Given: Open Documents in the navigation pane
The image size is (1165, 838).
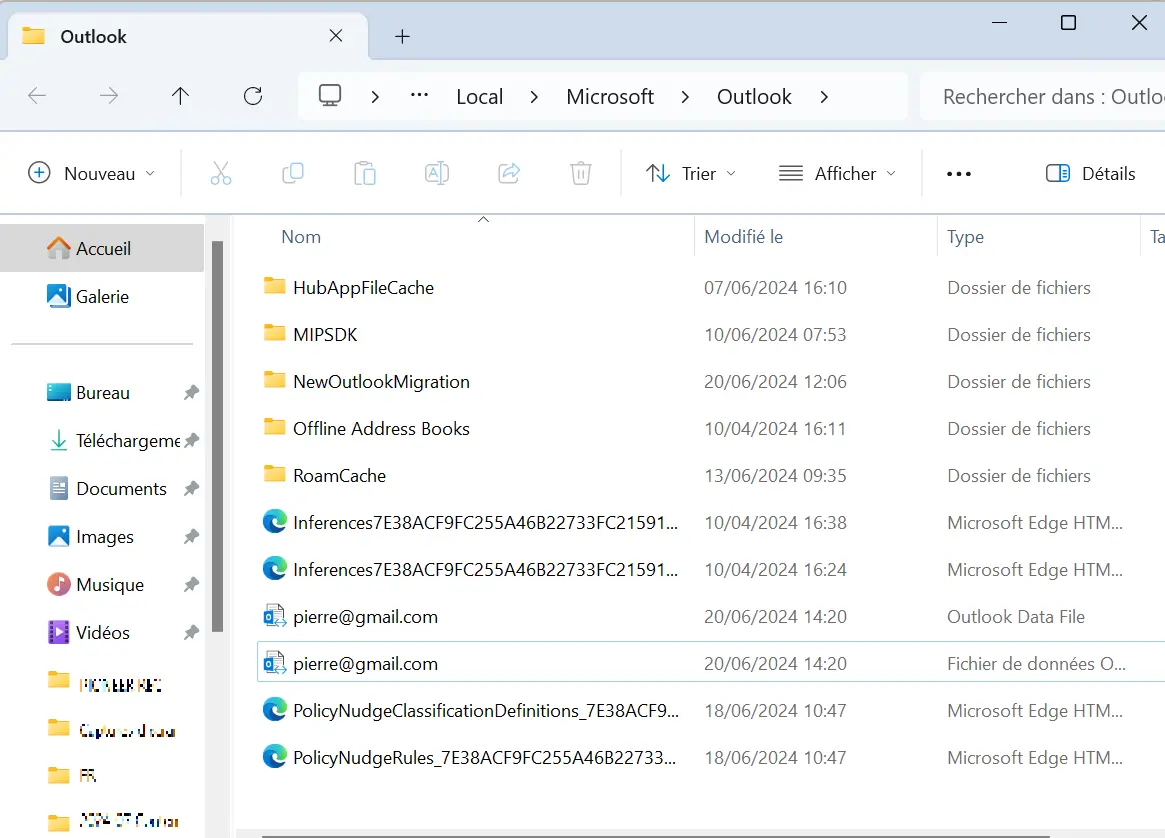Looking at the screenshot, I should click(102, 488).
